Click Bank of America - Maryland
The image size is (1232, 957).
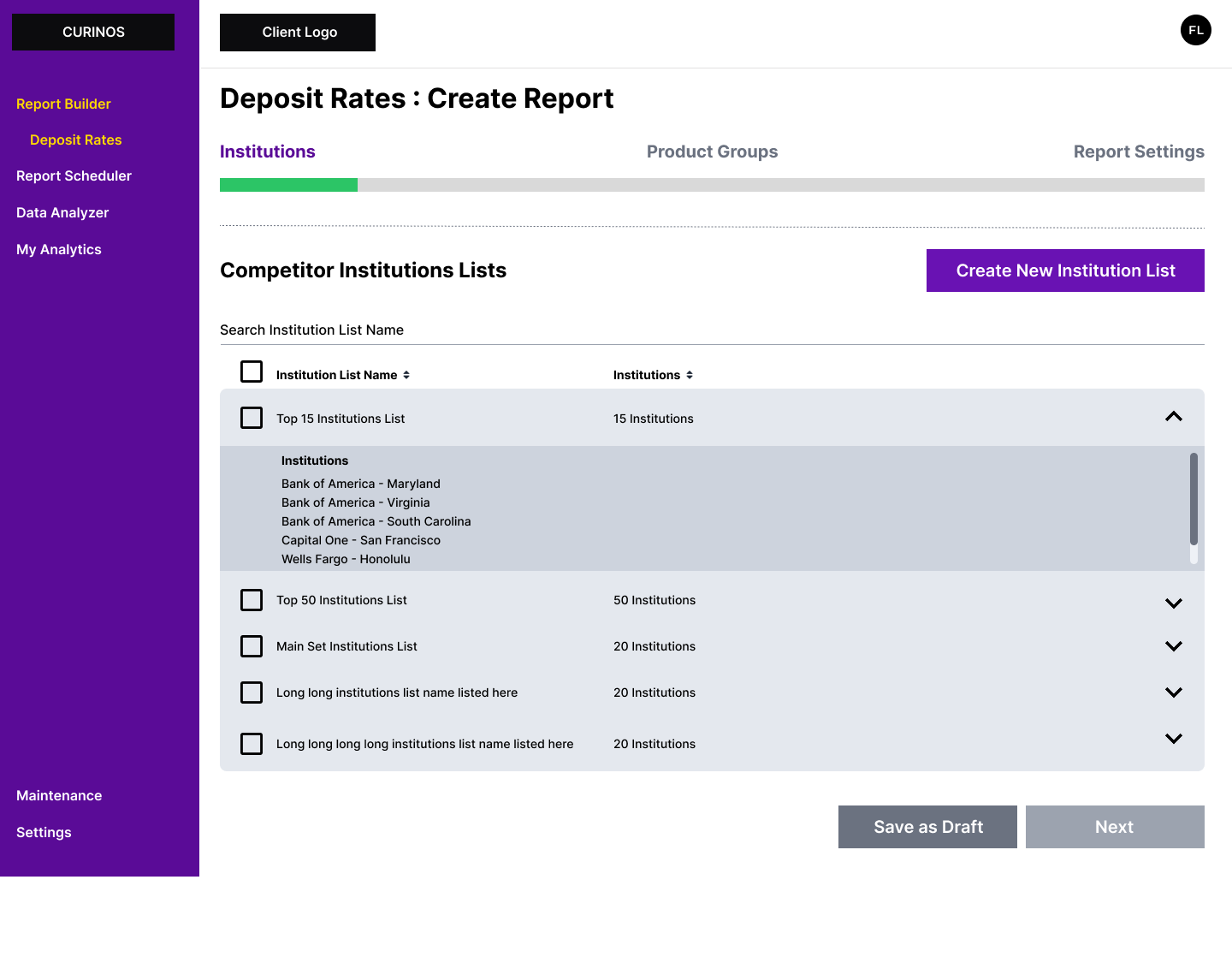point(361,484)
